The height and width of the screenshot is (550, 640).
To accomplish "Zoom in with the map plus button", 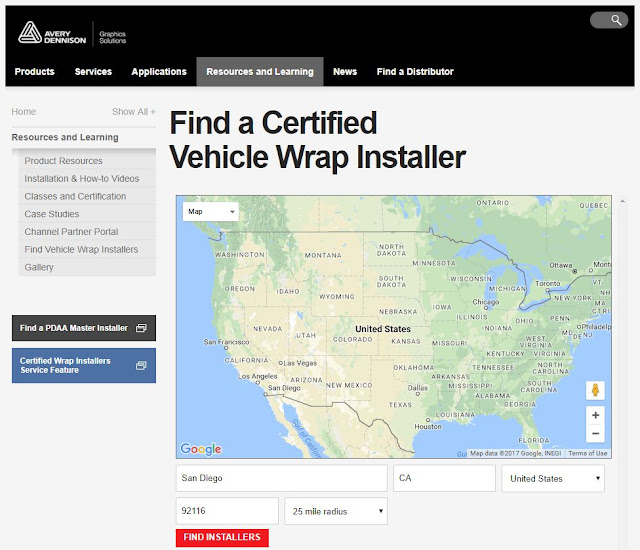I will coord(595,415).
